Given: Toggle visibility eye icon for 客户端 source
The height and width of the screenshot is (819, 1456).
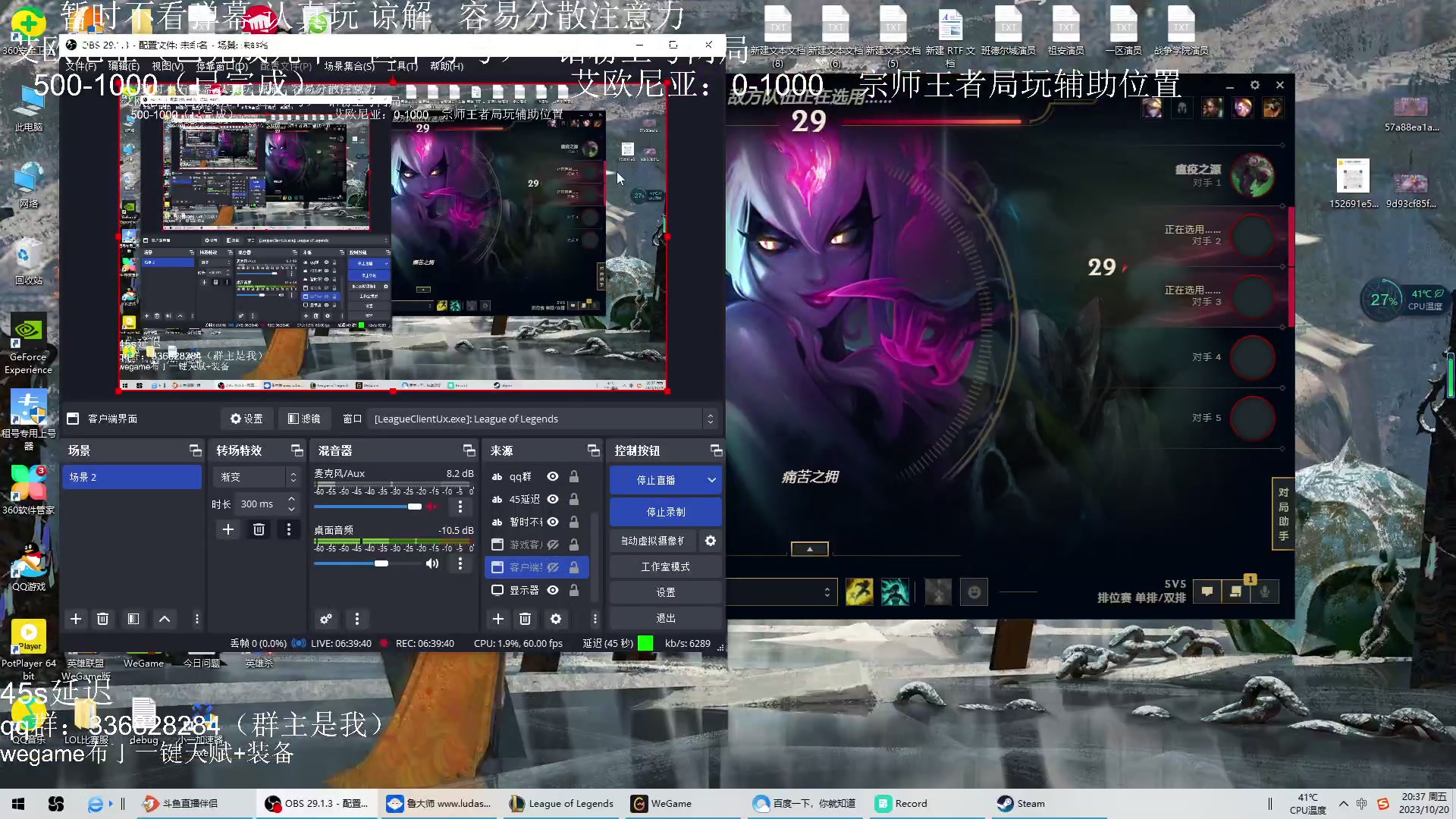Looking at the screenshot, I should [554, 566].
